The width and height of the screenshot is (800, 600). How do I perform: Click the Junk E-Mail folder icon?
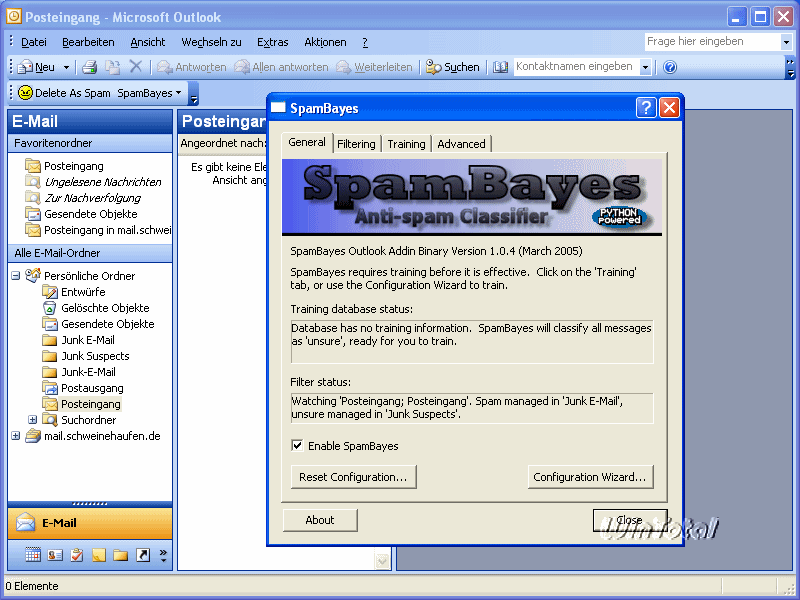click(49, 340)
